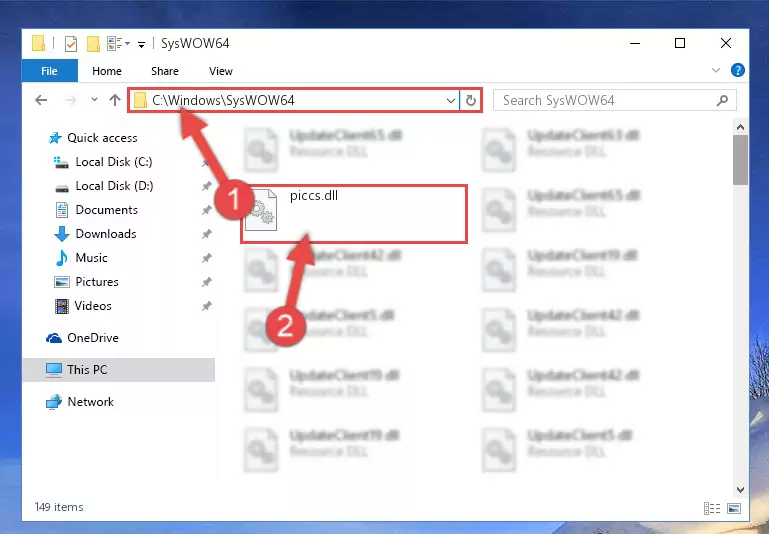Close the SysWOW64 window
Viewport: 769px width, 534px height.
(726, 43)
